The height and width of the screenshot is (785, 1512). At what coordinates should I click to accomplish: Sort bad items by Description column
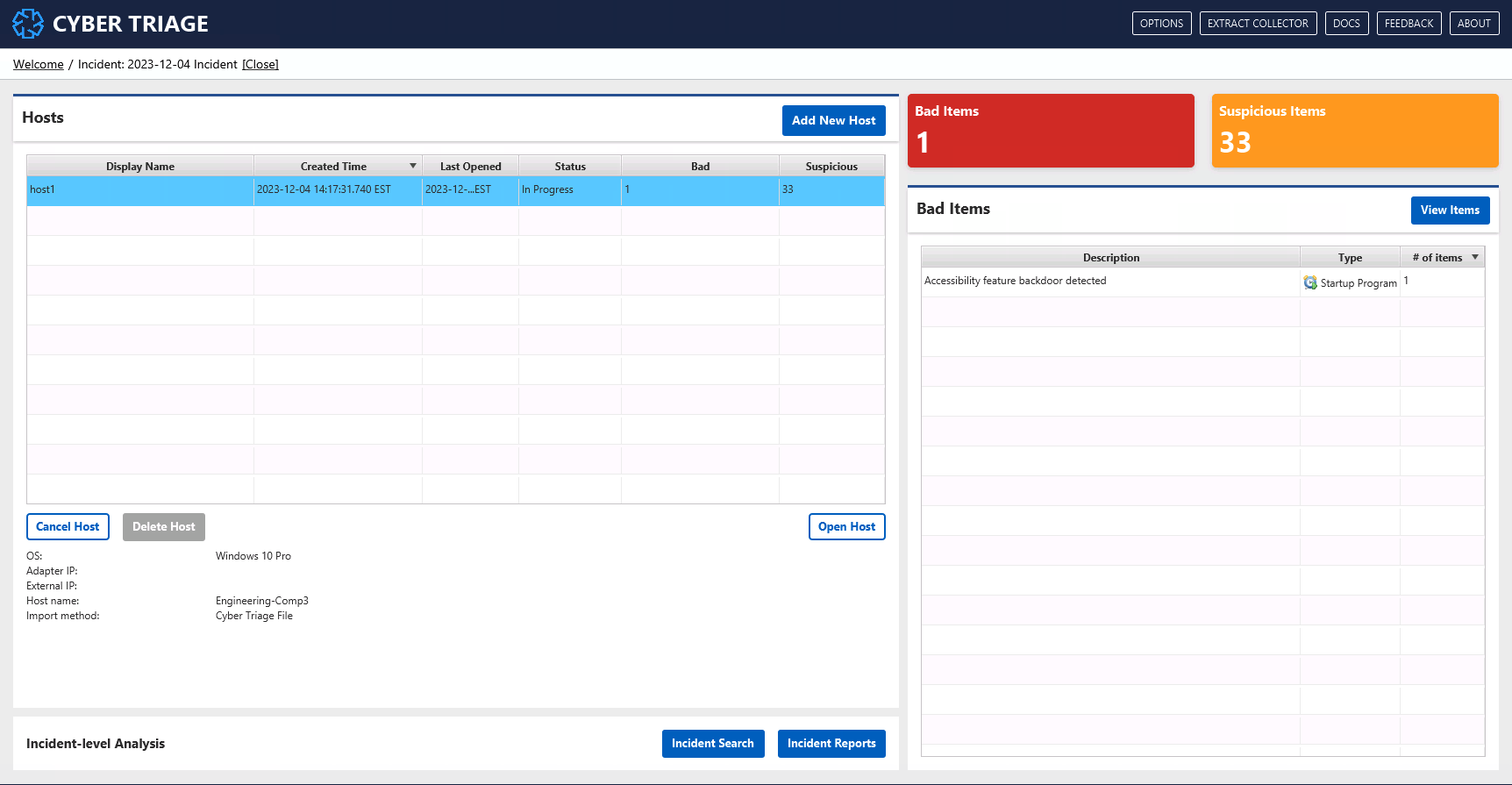pos(1111,257)
